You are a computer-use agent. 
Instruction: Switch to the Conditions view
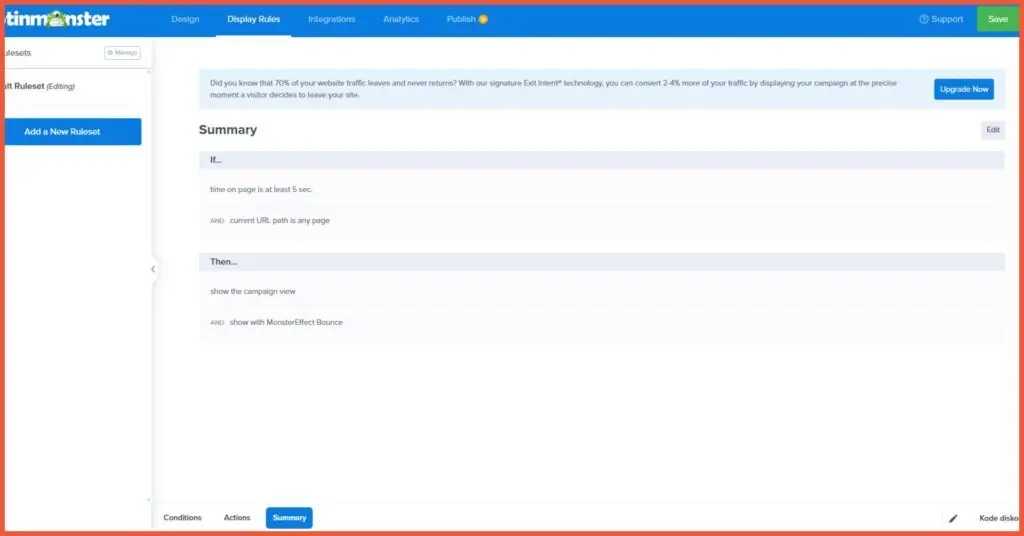click(x=182, y=518)
